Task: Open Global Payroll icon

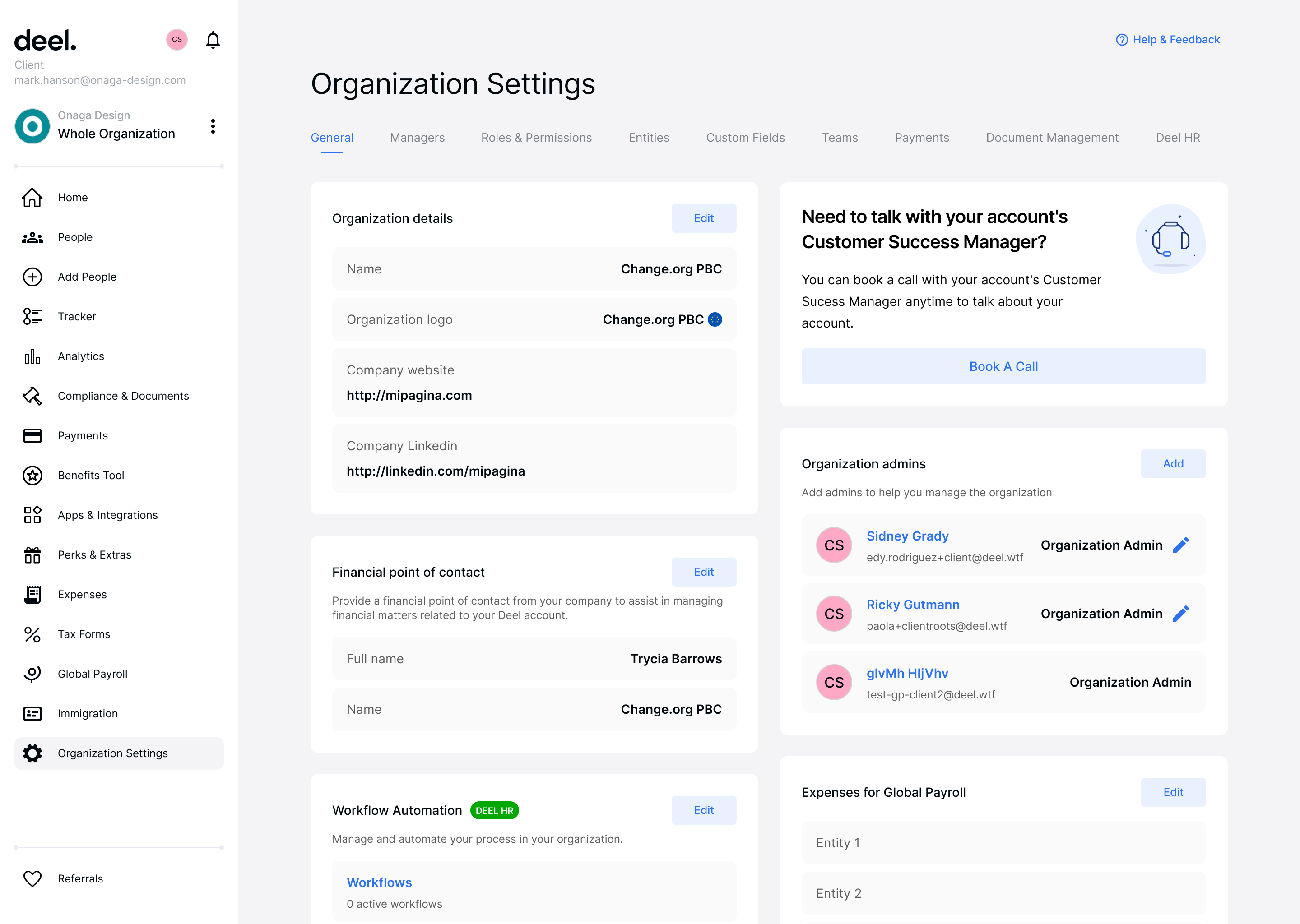Action: [x=32, y=674]
